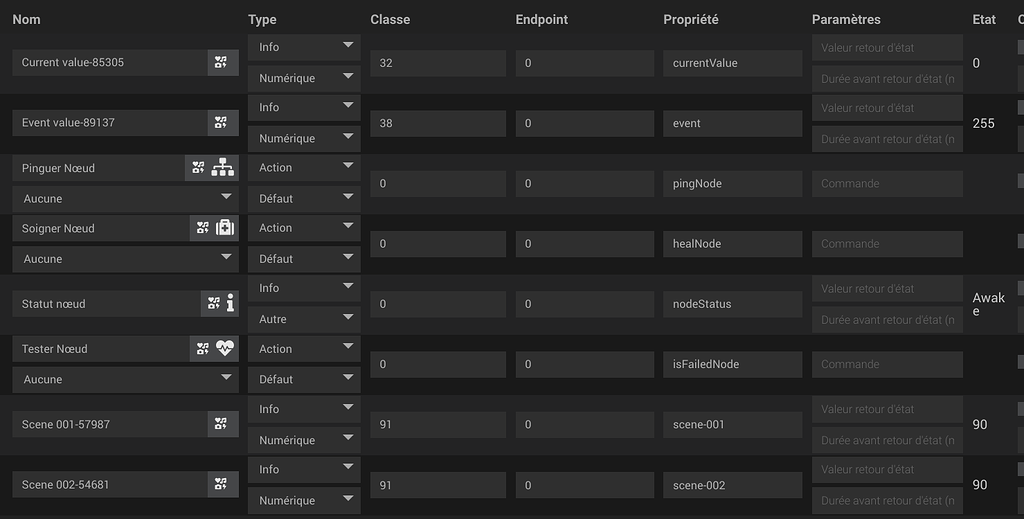Open the Autre subtype dropdown for Statut nœud
This screenshot has height=519, width=1024.
304,320
